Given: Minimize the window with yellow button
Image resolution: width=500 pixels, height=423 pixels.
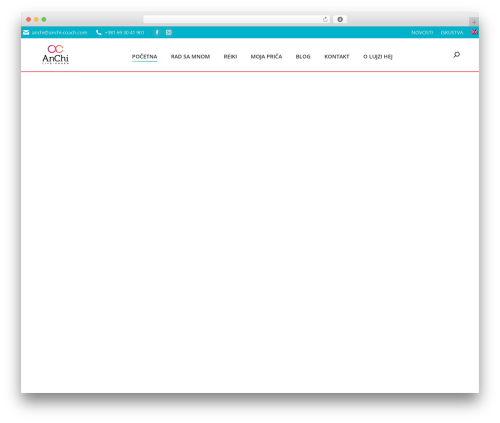Looking at the screenshot, I should [x=36, y=19].
